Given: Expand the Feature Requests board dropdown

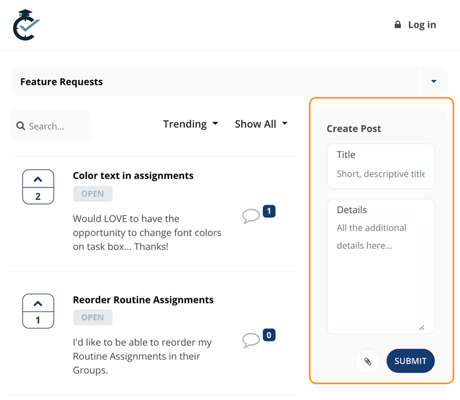Looking at the screenshot, I should click(x=434, y=81).
